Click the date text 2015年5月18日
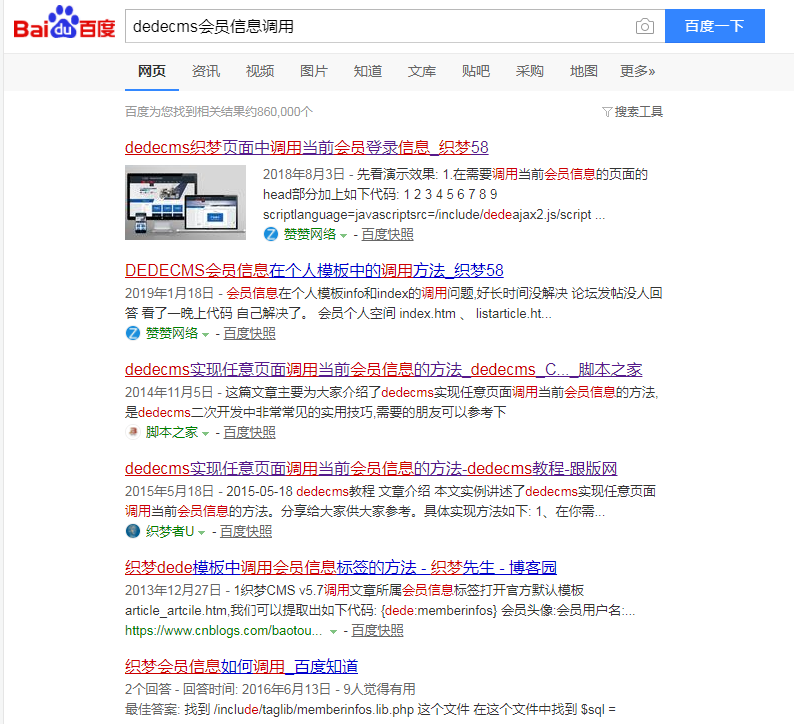794x724 pixels. point(170,491)
